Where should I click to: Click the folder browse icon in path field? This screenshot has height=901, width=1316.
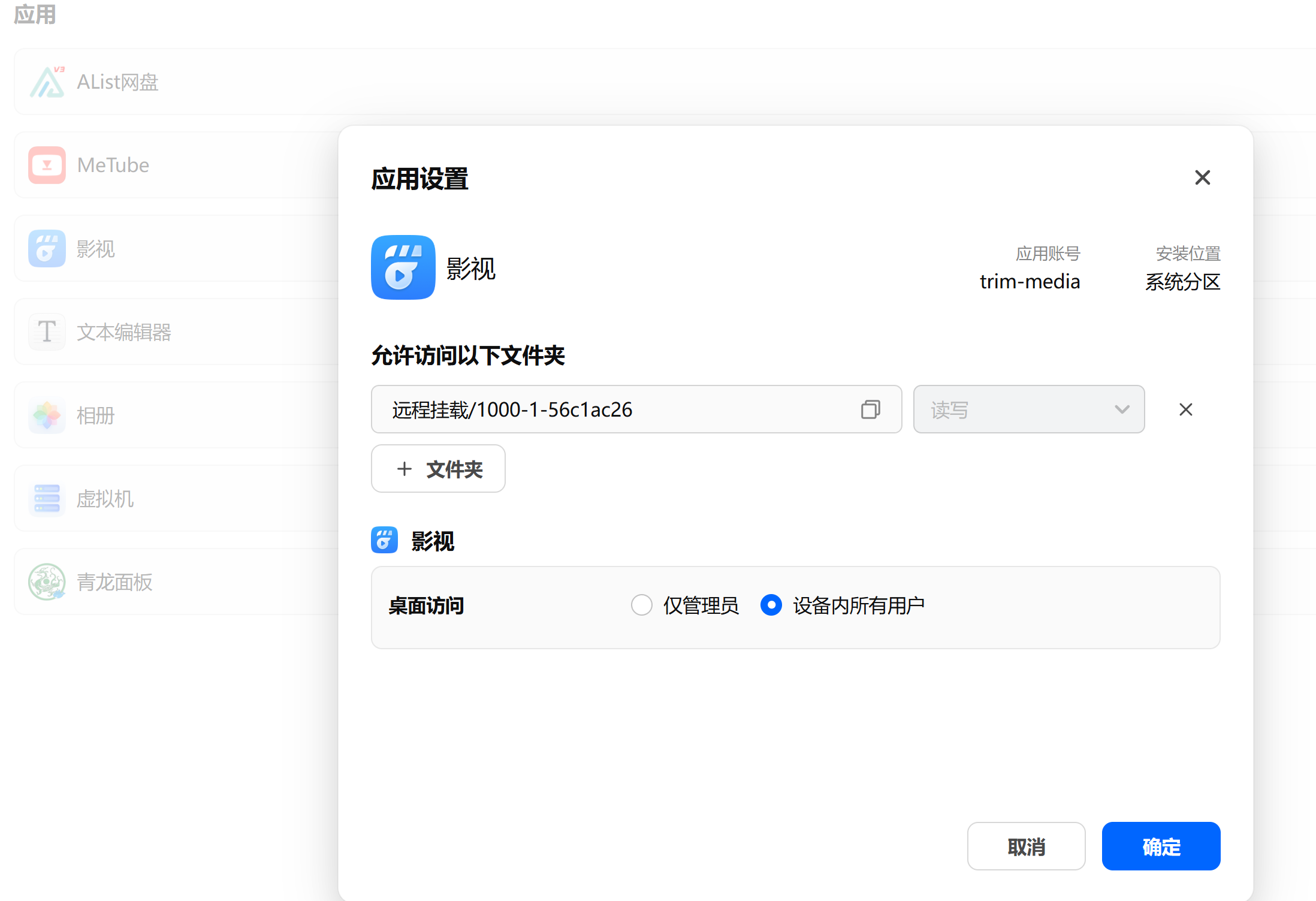click(870, 409)
